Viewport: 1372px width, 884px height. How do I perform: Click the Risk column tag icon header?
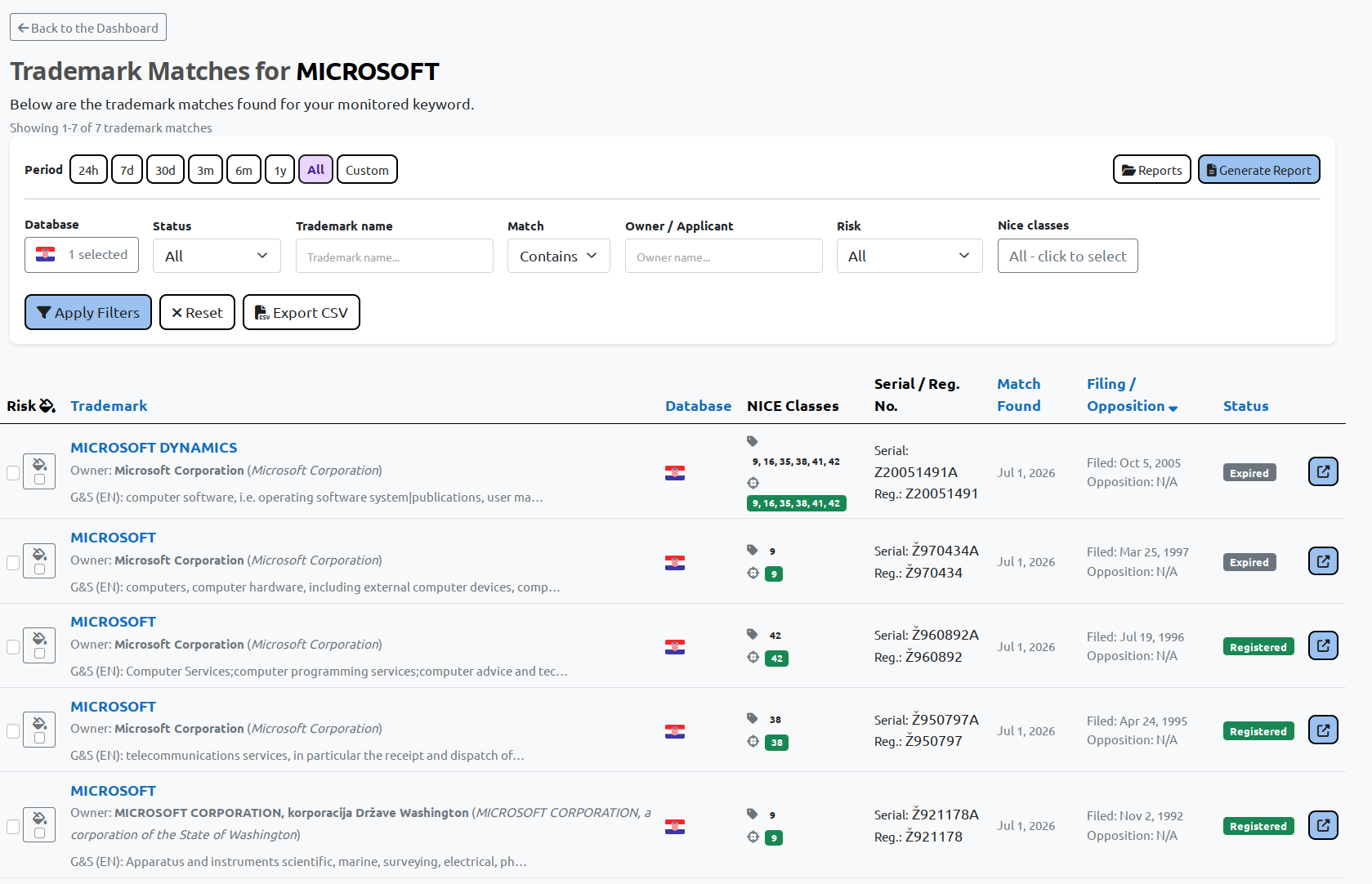pos(47,406)
